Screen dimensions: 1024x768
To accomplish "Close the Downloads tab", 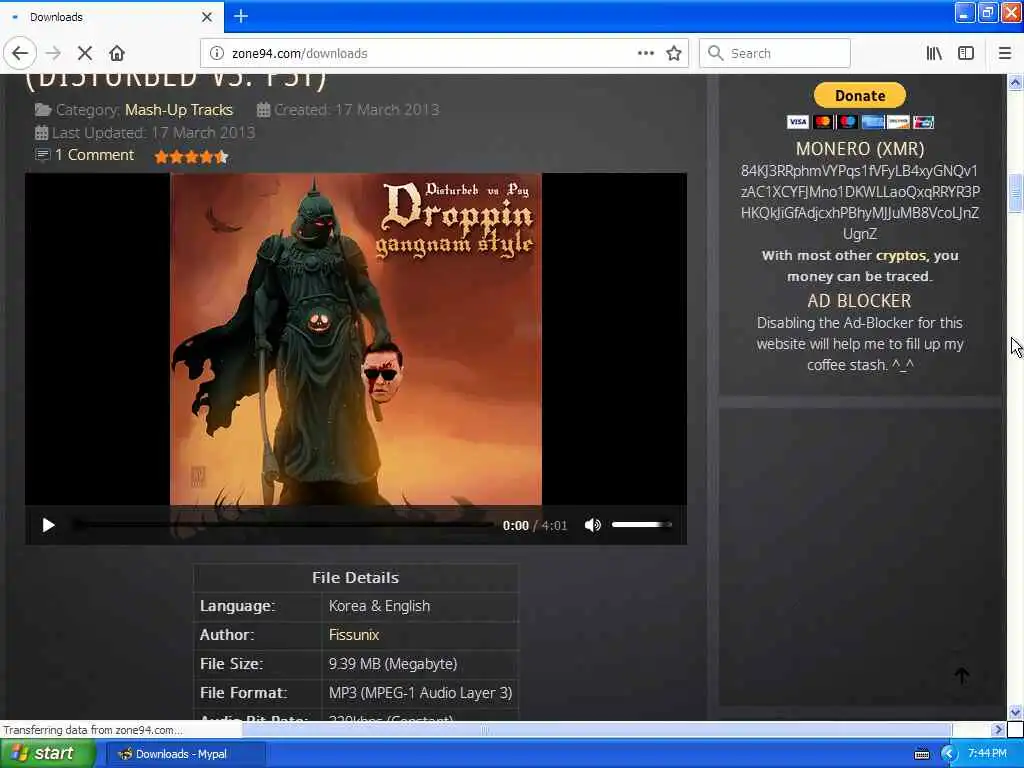I will pos(207,17).
